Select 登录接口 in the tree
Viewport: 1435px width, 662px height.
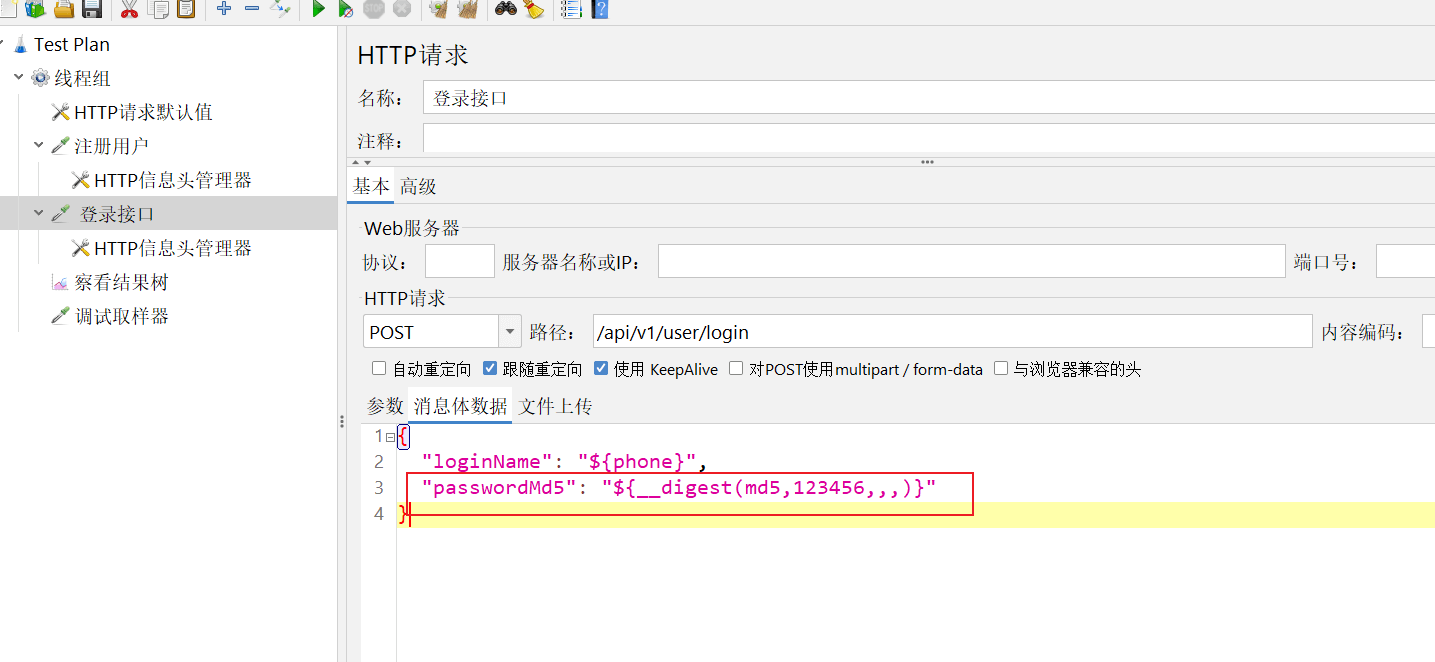117,214
